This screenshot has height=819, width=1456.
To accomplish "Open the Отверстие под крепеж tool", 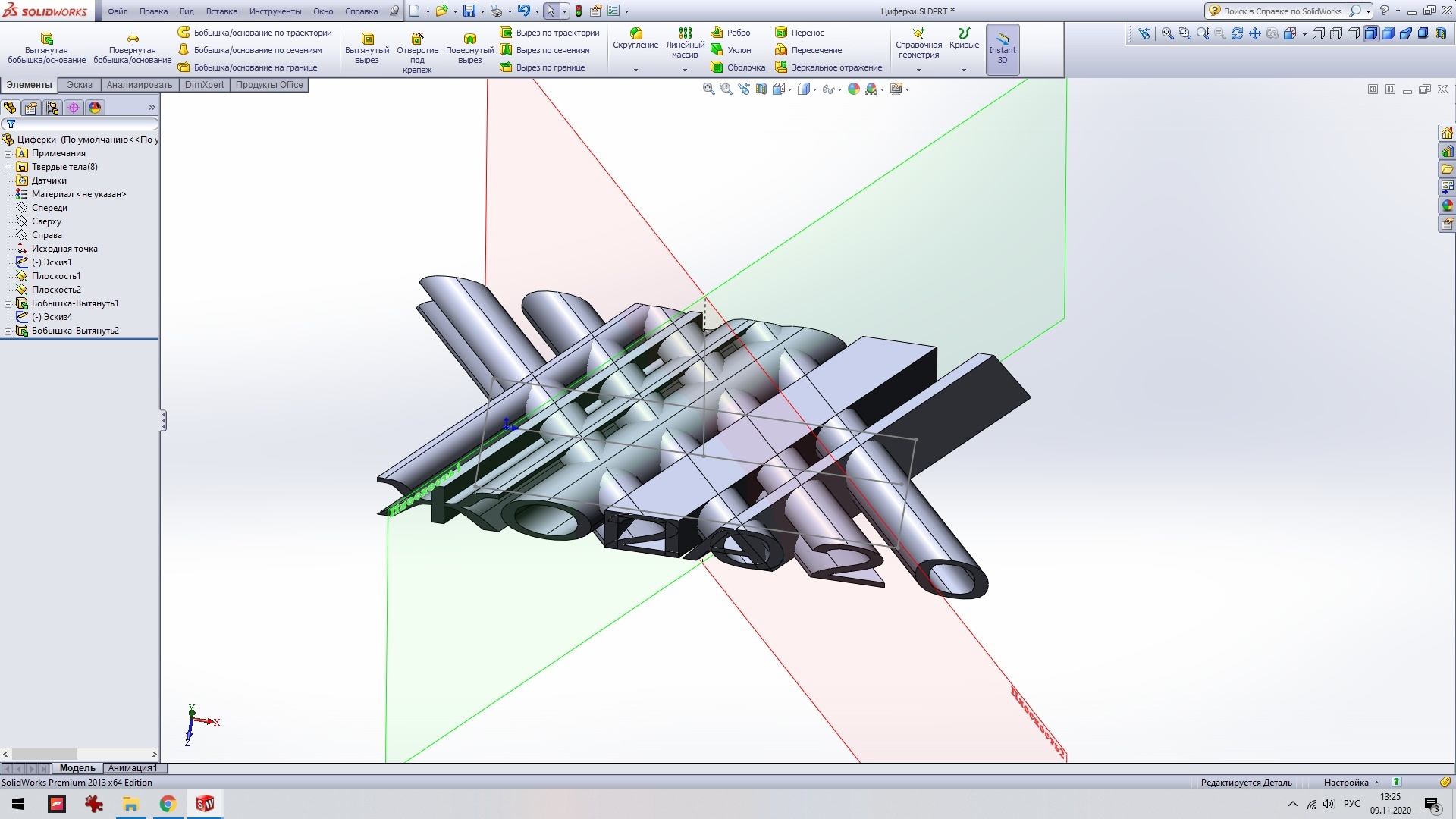I will coord(417,52).
